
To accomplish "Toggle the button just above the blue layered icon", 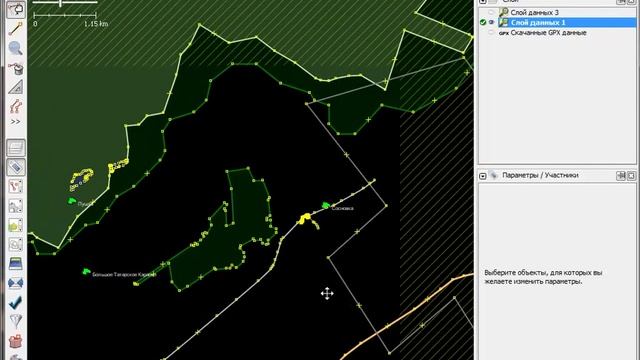I will point(16,244).
